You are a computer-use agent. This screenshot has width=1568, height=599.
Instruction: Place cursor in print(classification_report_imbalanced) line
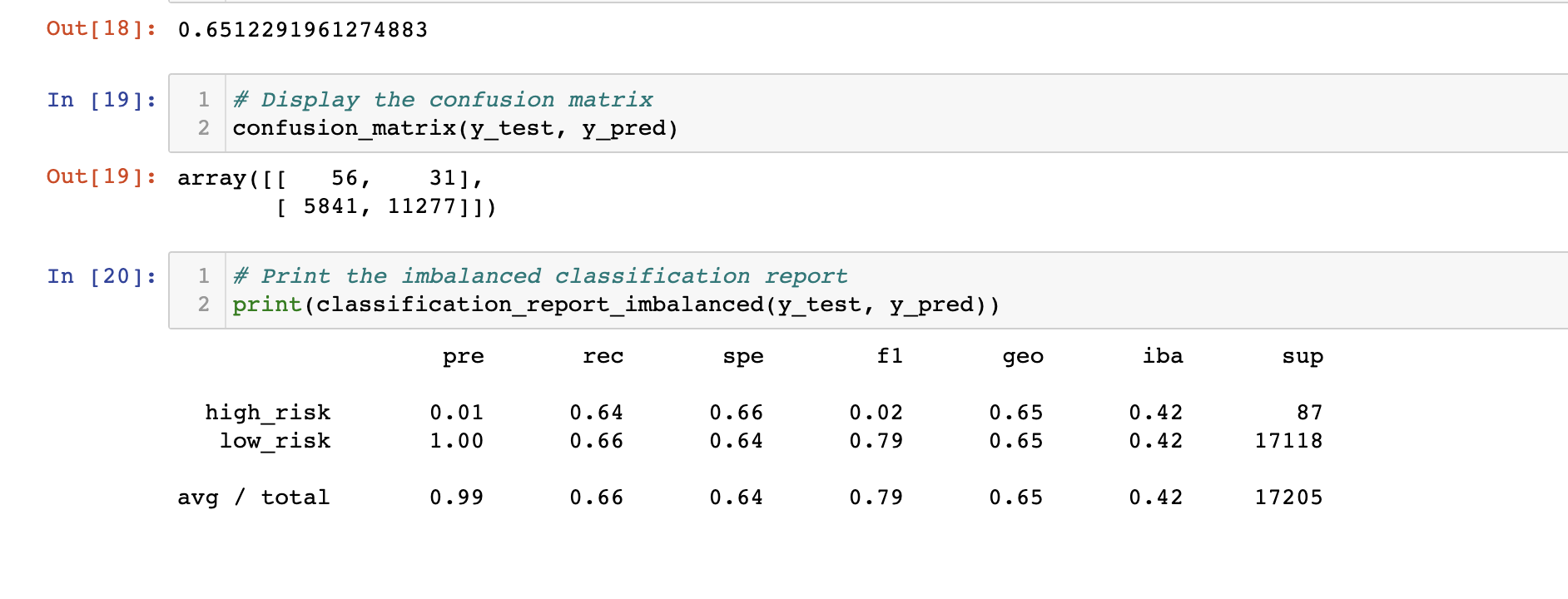pos(616,304)
